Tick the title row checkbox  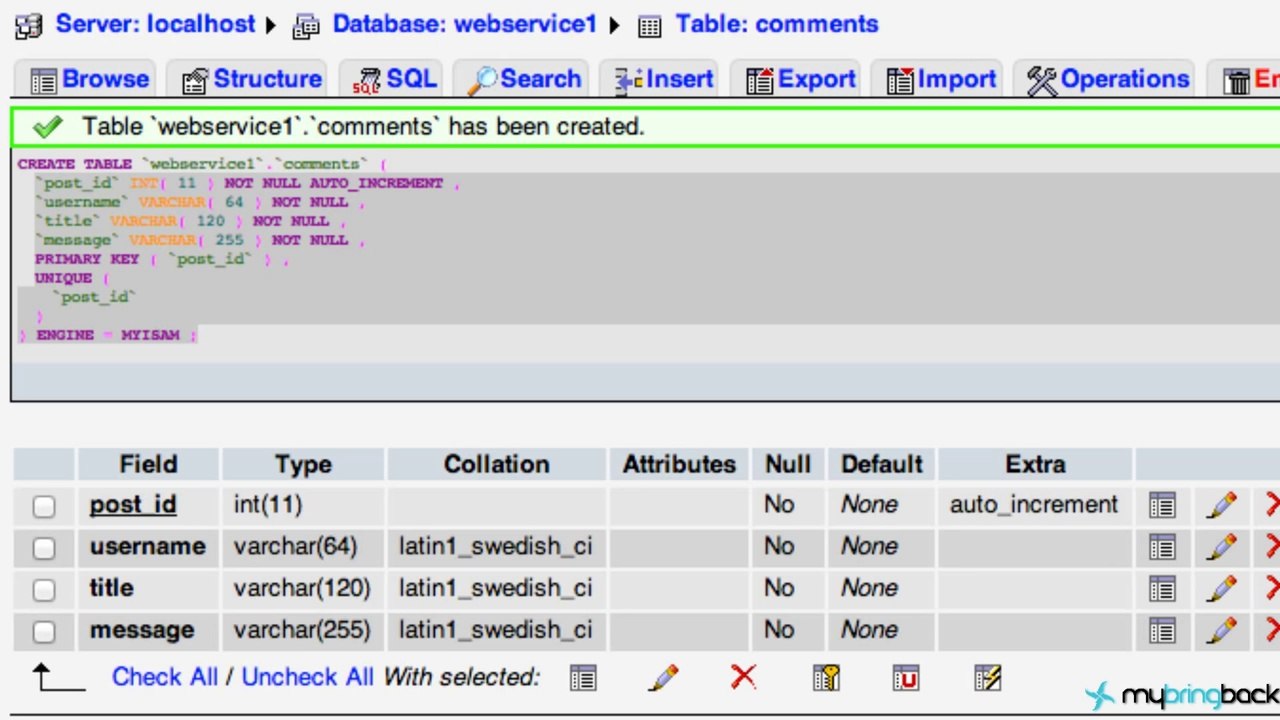tap(44, 590)
